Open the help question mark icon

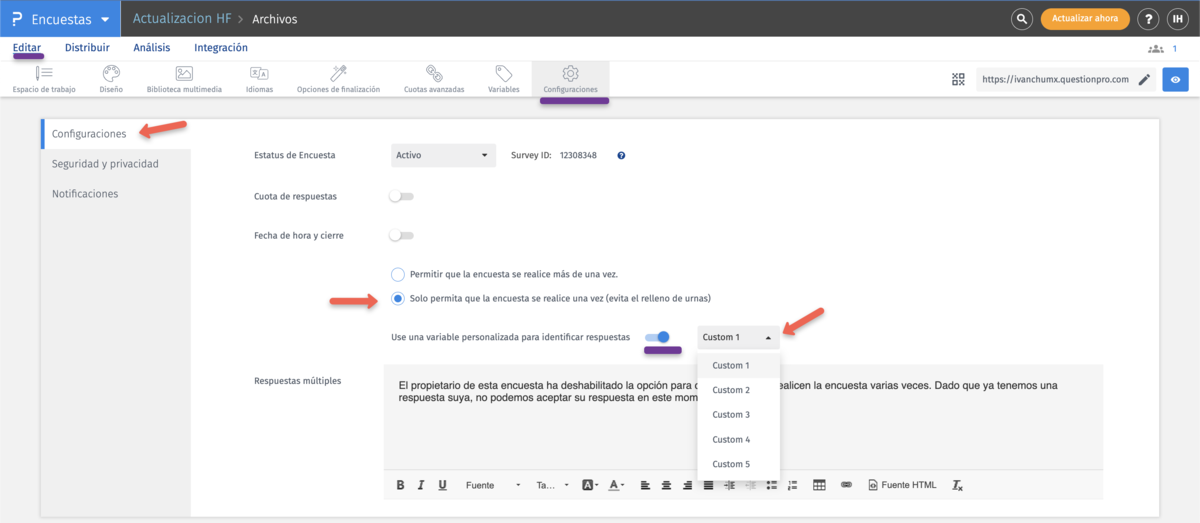(1149, 19)
